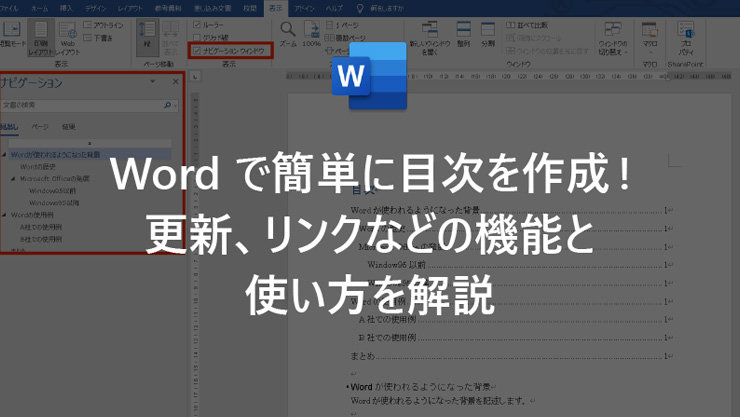The image size is (740, 417).
Task: Click View Side by Side (並べて比較)
Action: pos(527,25)
